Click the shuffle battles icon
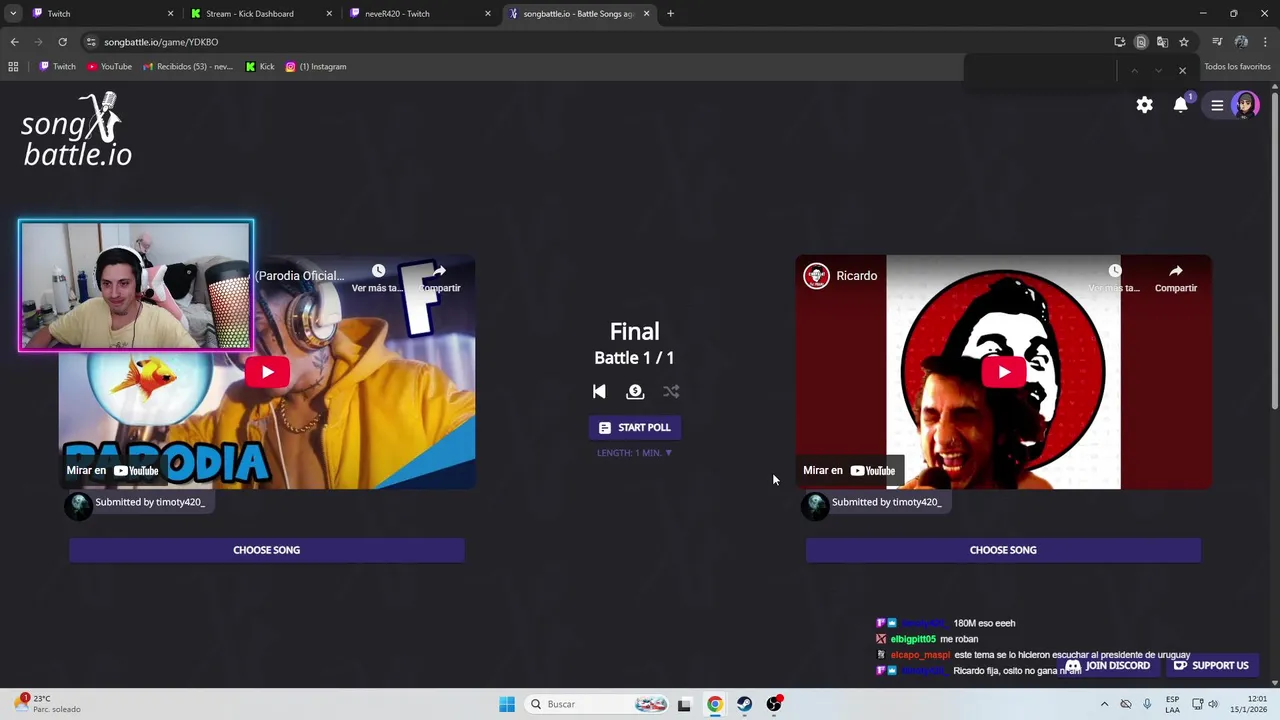 pyautogui.click(x=671, y=392)
